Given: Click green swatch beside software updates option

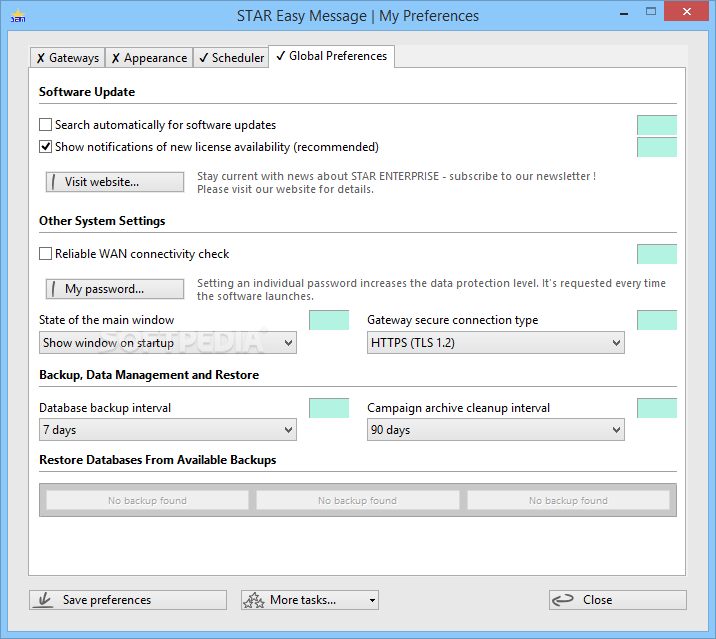Looking at the screenshot, I should (x=657, y=125).
